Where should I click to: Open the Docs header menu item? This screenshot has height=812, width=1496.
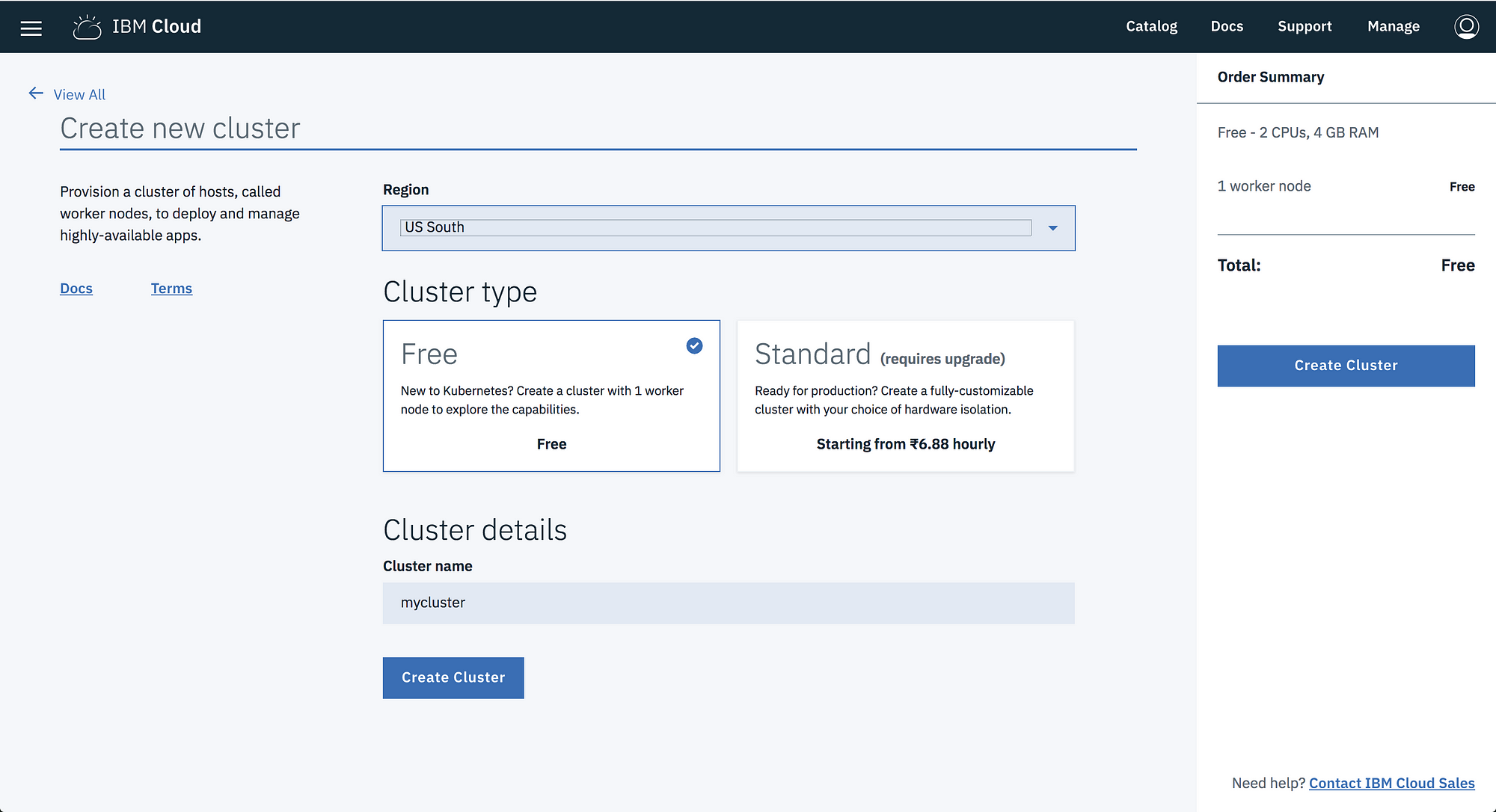tap(1227, 26)
